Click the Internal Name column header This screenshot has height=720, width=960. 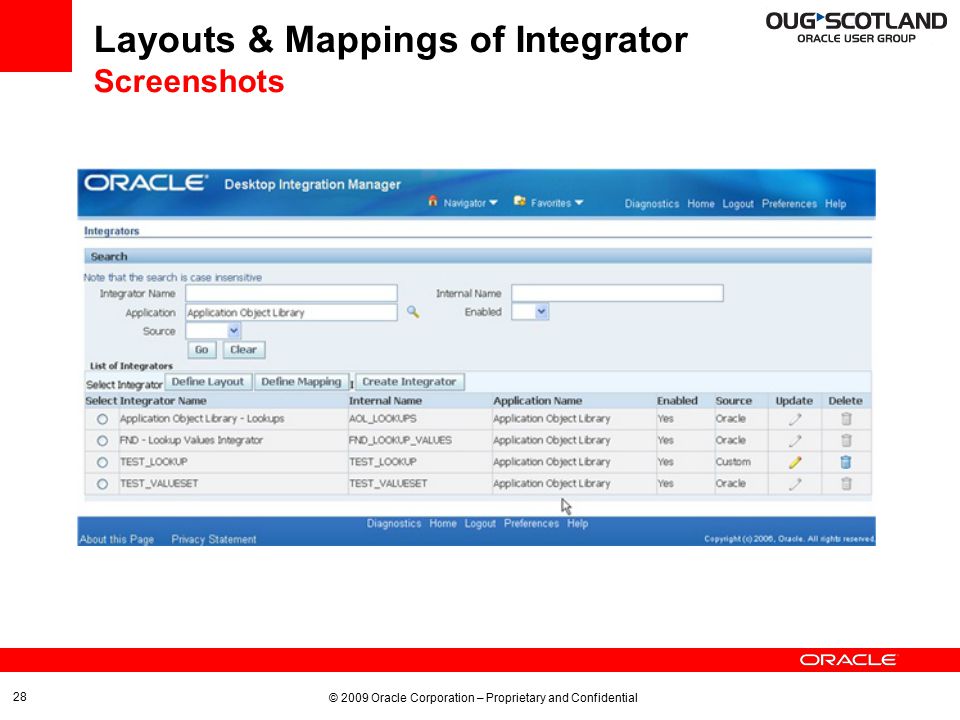[385, 401]
